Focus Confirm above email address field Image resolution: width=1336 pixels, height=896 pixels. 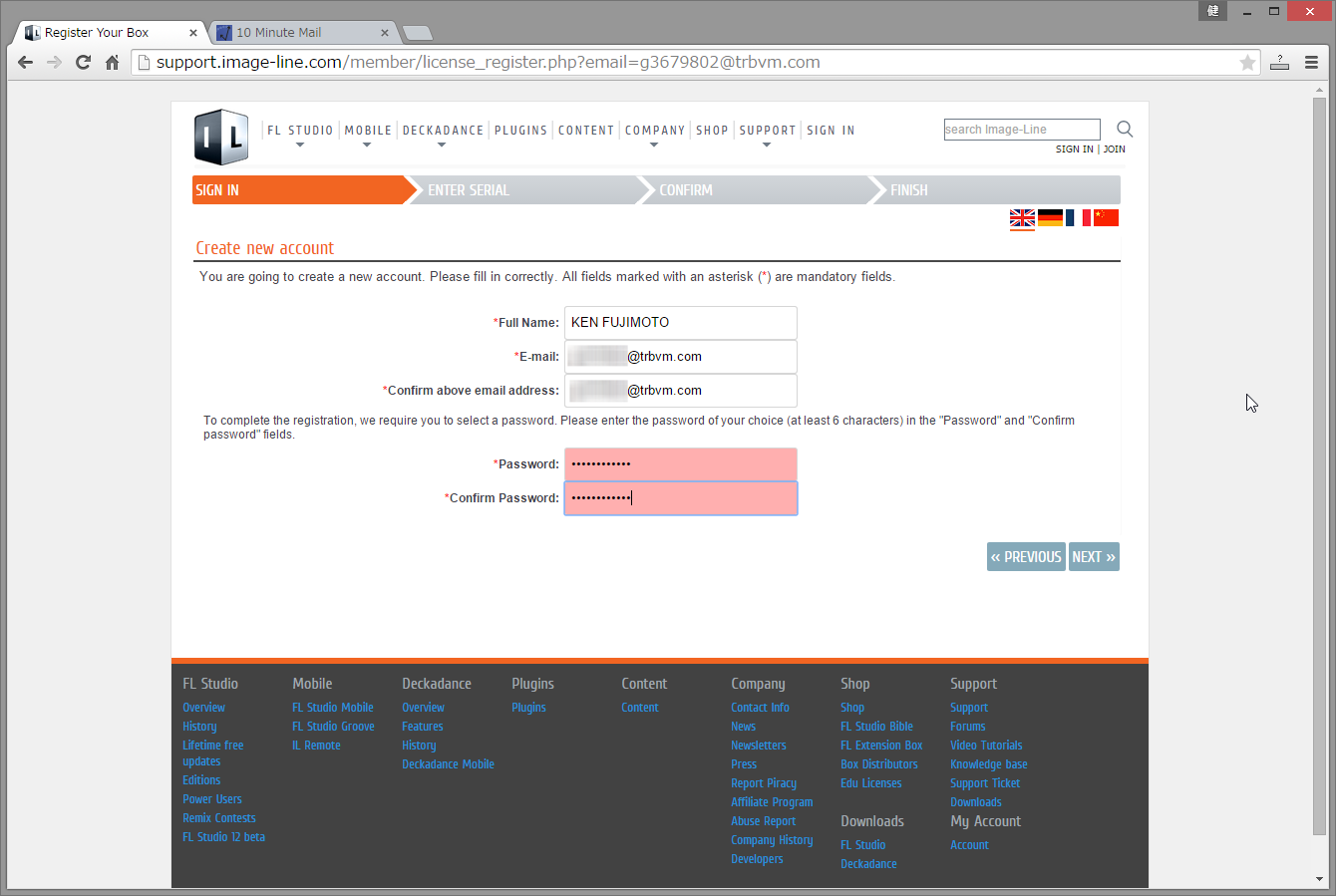click(681, 391)
